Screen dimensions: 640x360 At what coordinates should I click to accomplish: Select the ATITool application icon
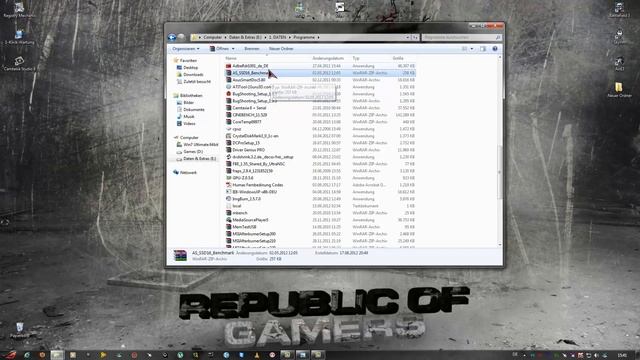click(229, 87)
